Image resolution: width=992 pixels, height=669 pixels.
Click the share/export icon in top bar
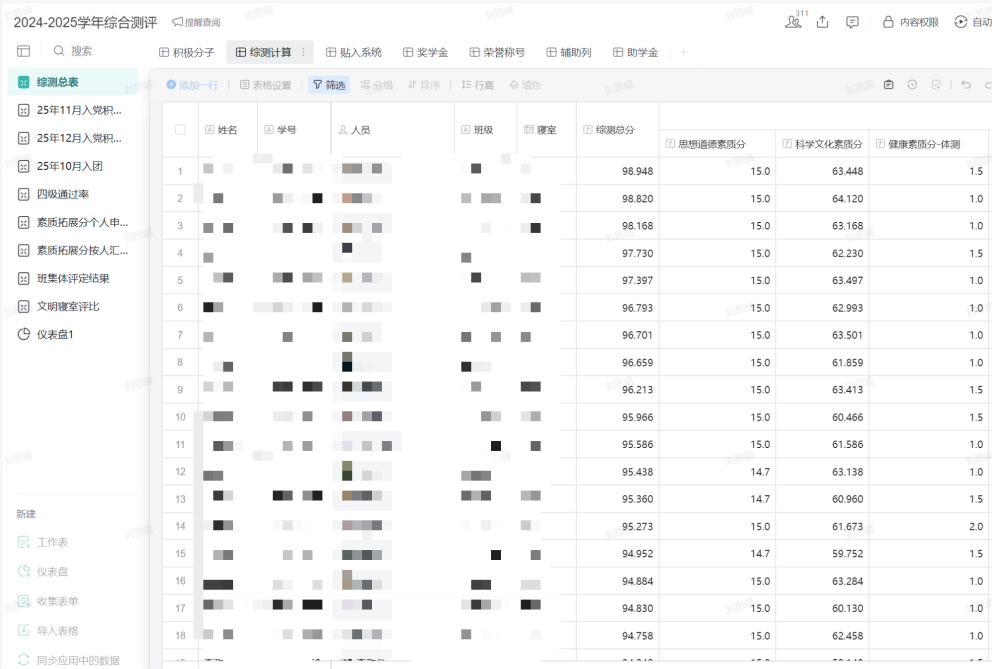pyautogui.click(x=822, y=22)
